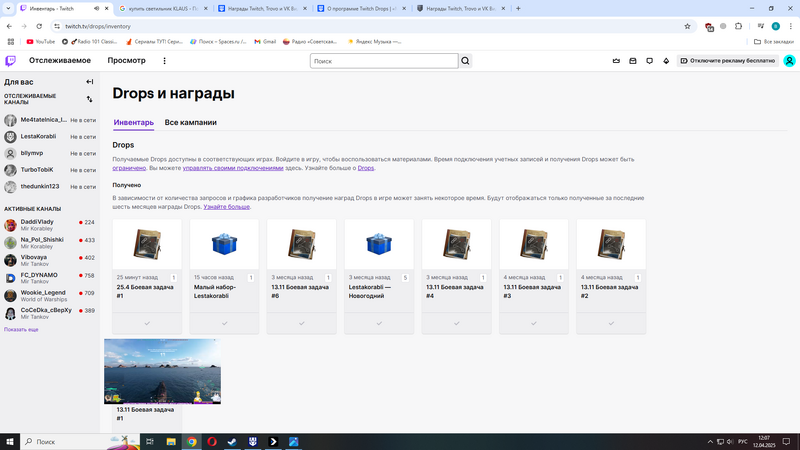Open the FC_DYNAMO channel
This screenshot has height=450, width=800.
50,278
